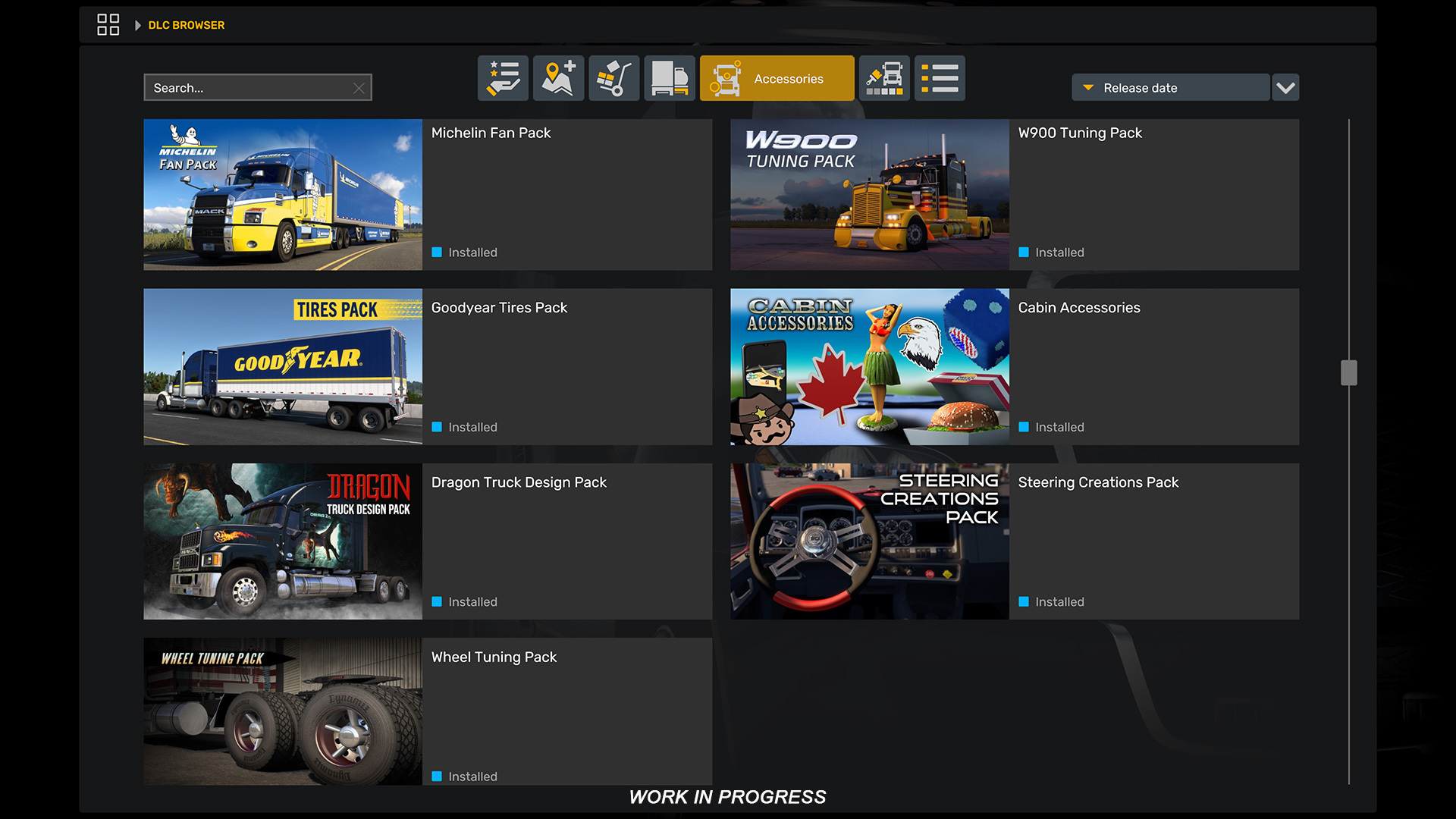The width and height of the screenshot is (1456, 819).
Task: Click DLC BROWSER breadcrumb
Action: (x=187, y=25)
